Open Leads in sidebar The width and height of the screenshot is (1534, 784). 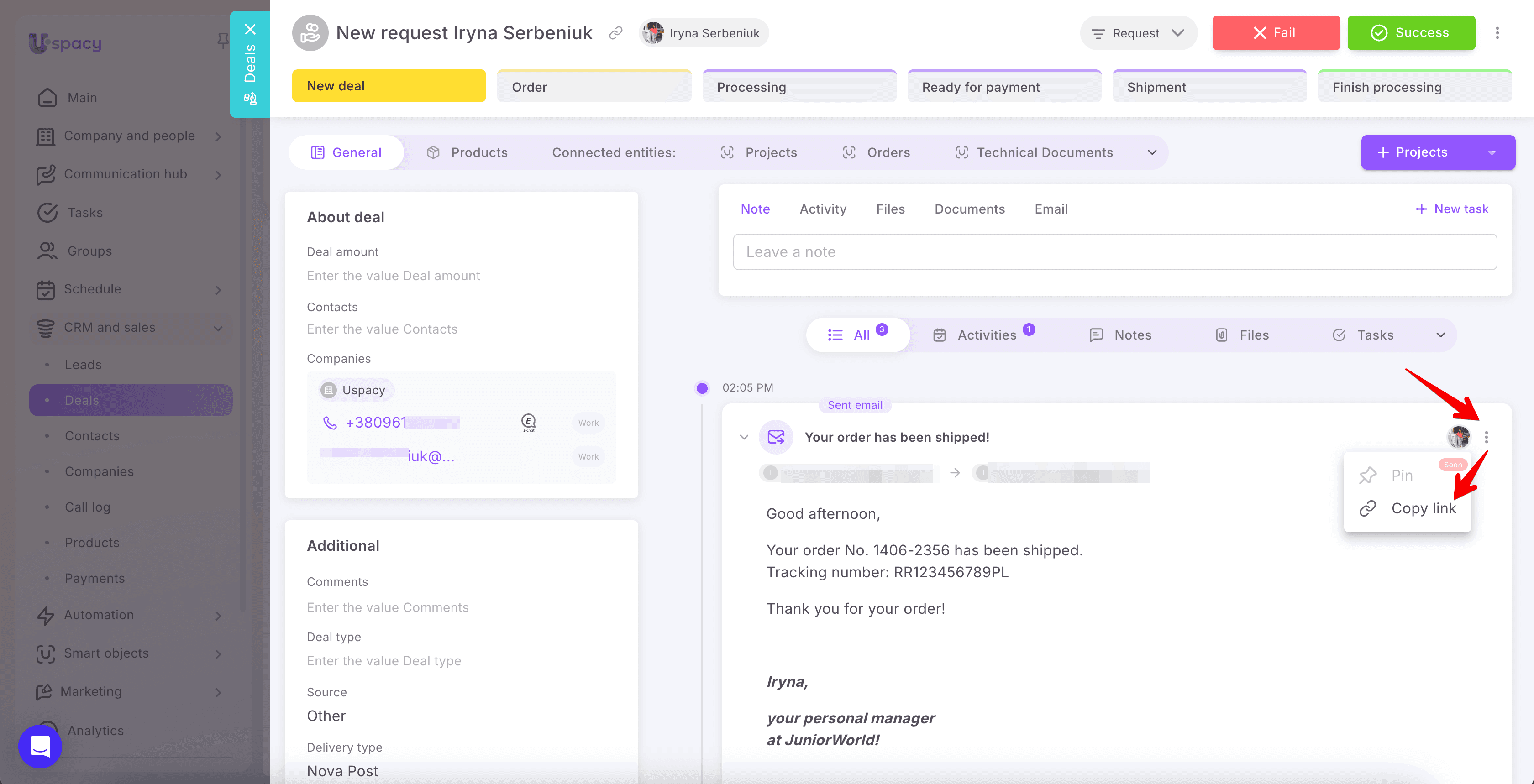pos(84,364)
